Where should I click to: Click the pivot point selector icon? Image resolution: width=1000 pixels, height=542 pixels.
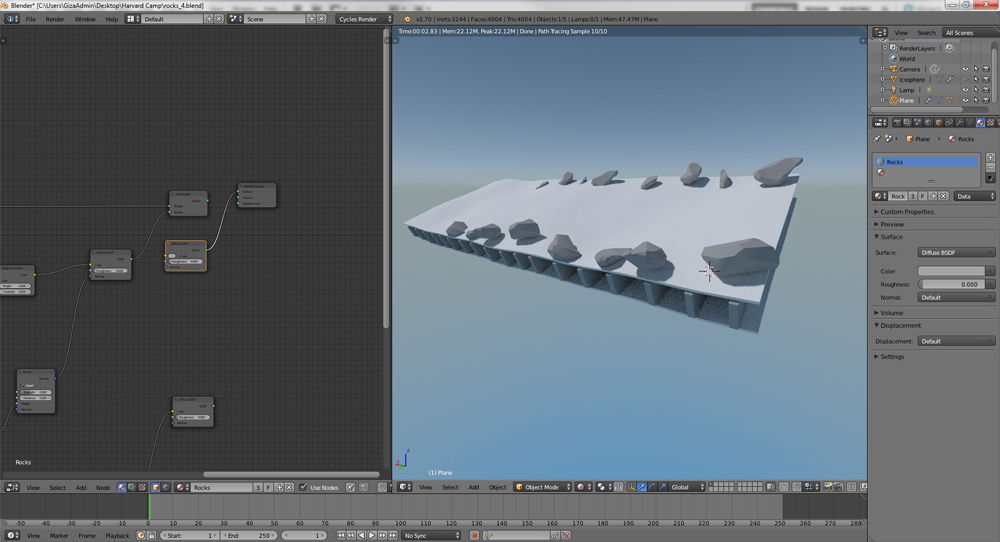605,487
